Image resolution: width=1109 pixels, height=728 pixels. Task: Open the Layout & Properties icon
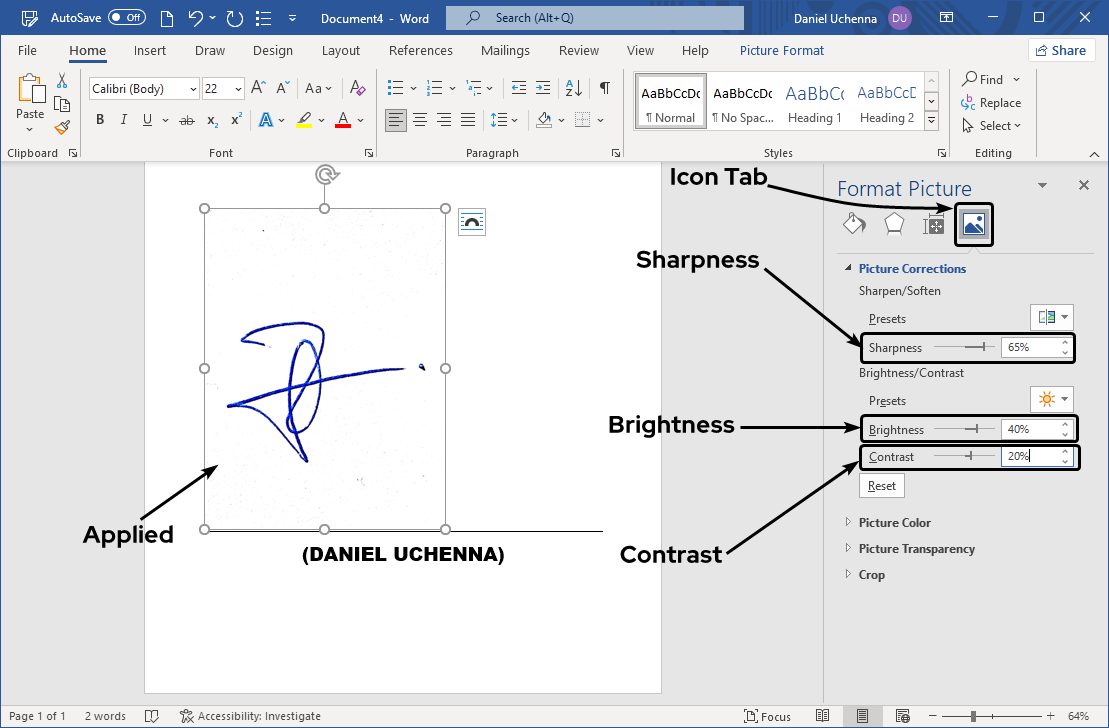[x=933, y=224]
